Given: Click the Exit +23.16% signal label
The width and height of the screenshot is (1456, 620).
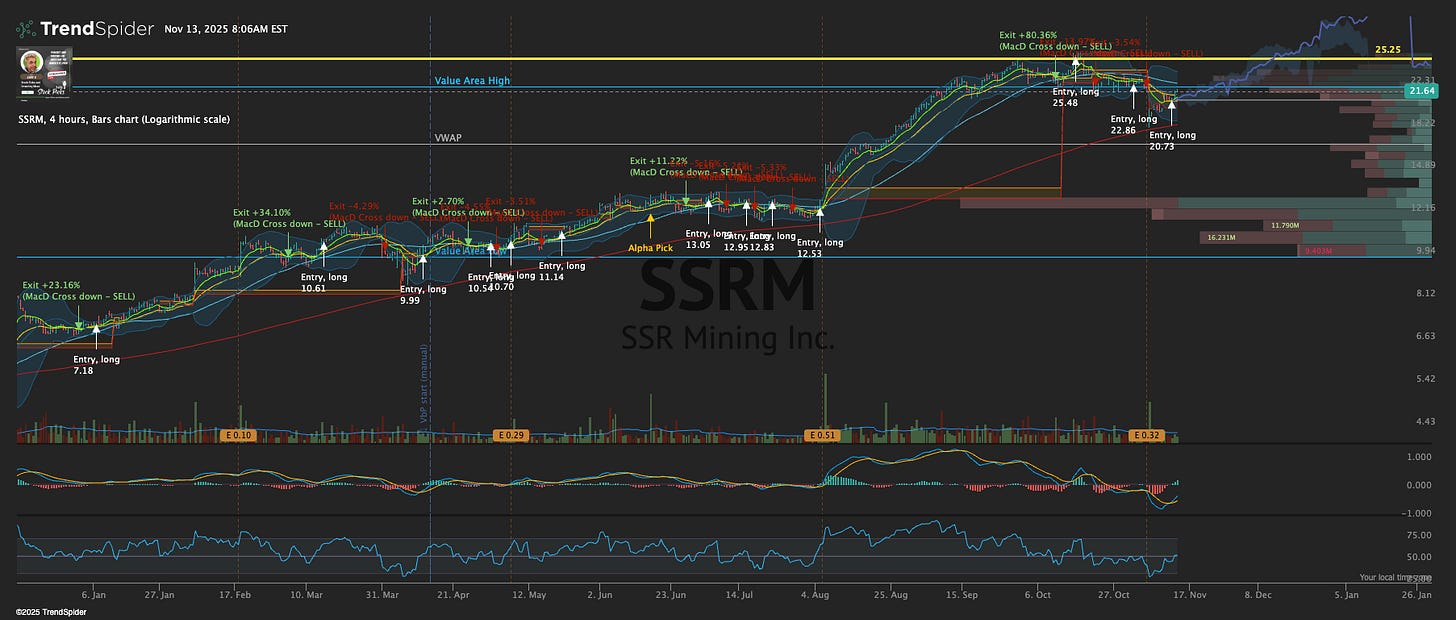Looking at the screenshot, I should point(78,291).
